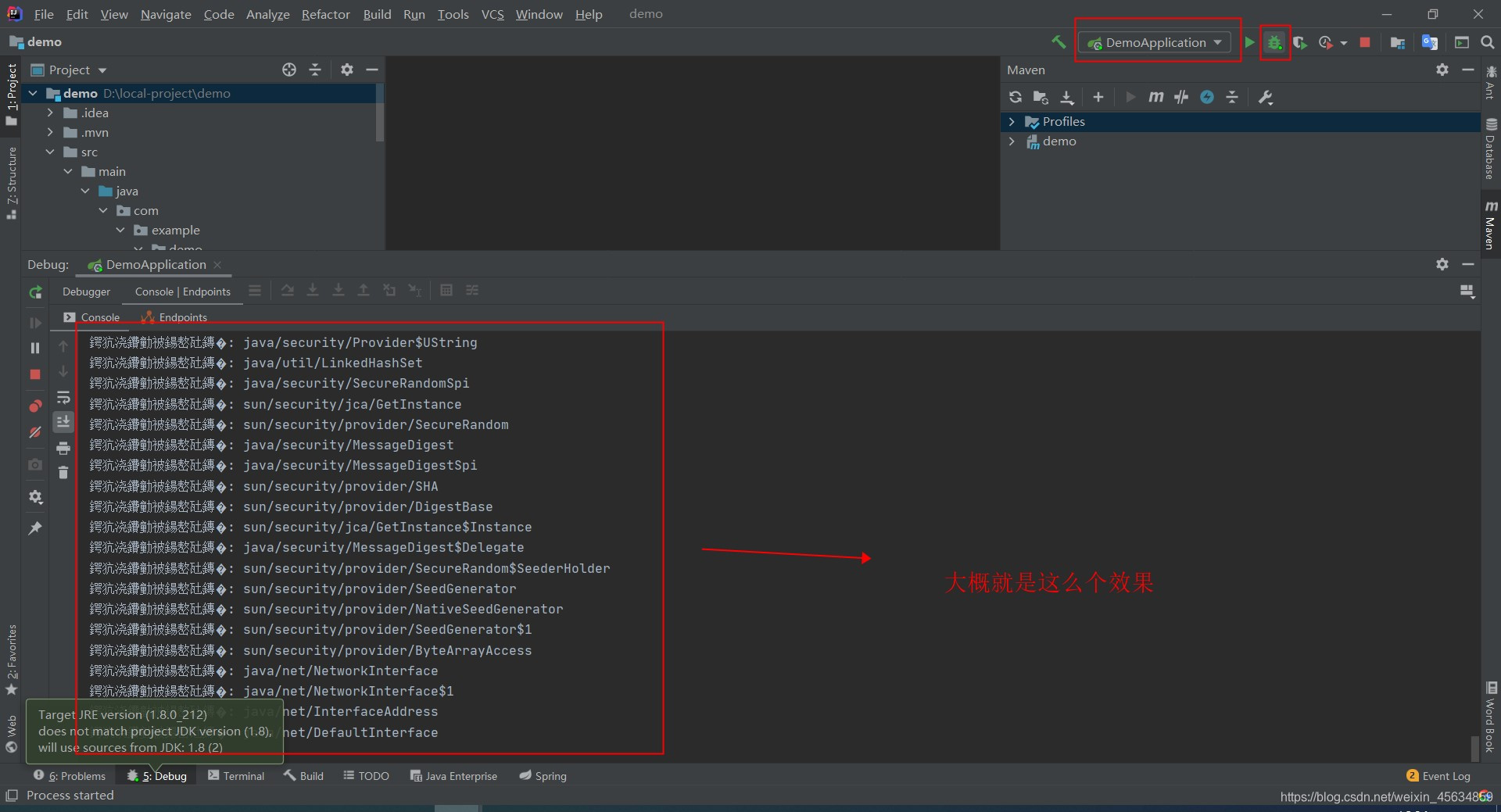Open the translate plugin icon
Image resolution: width=1501 pixels, height=812 pixels.
[1430, 42]
